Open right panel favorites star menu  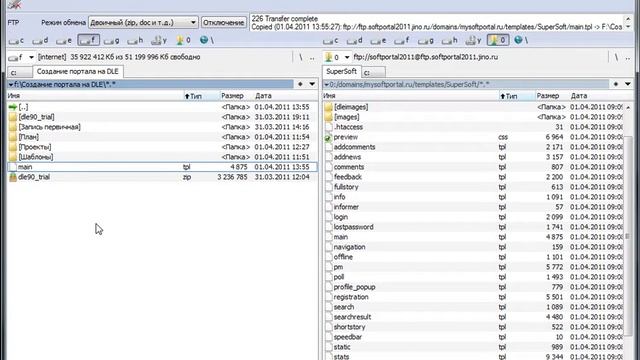(x=616, y=84)
